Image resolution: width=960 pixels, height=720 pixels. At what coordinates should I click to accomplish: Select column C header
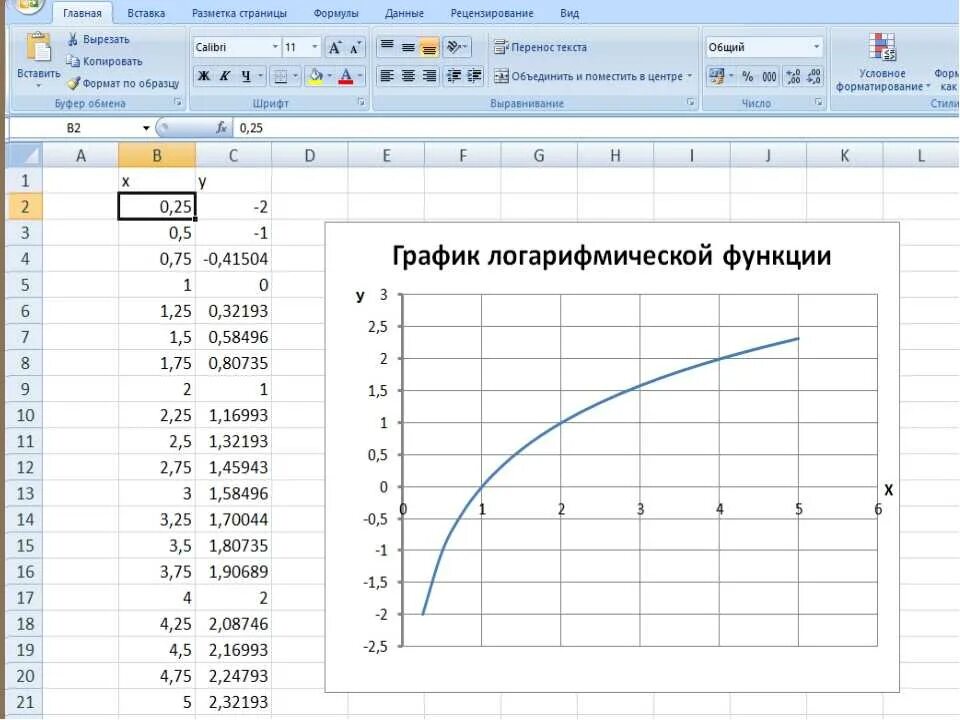[233, 156]
